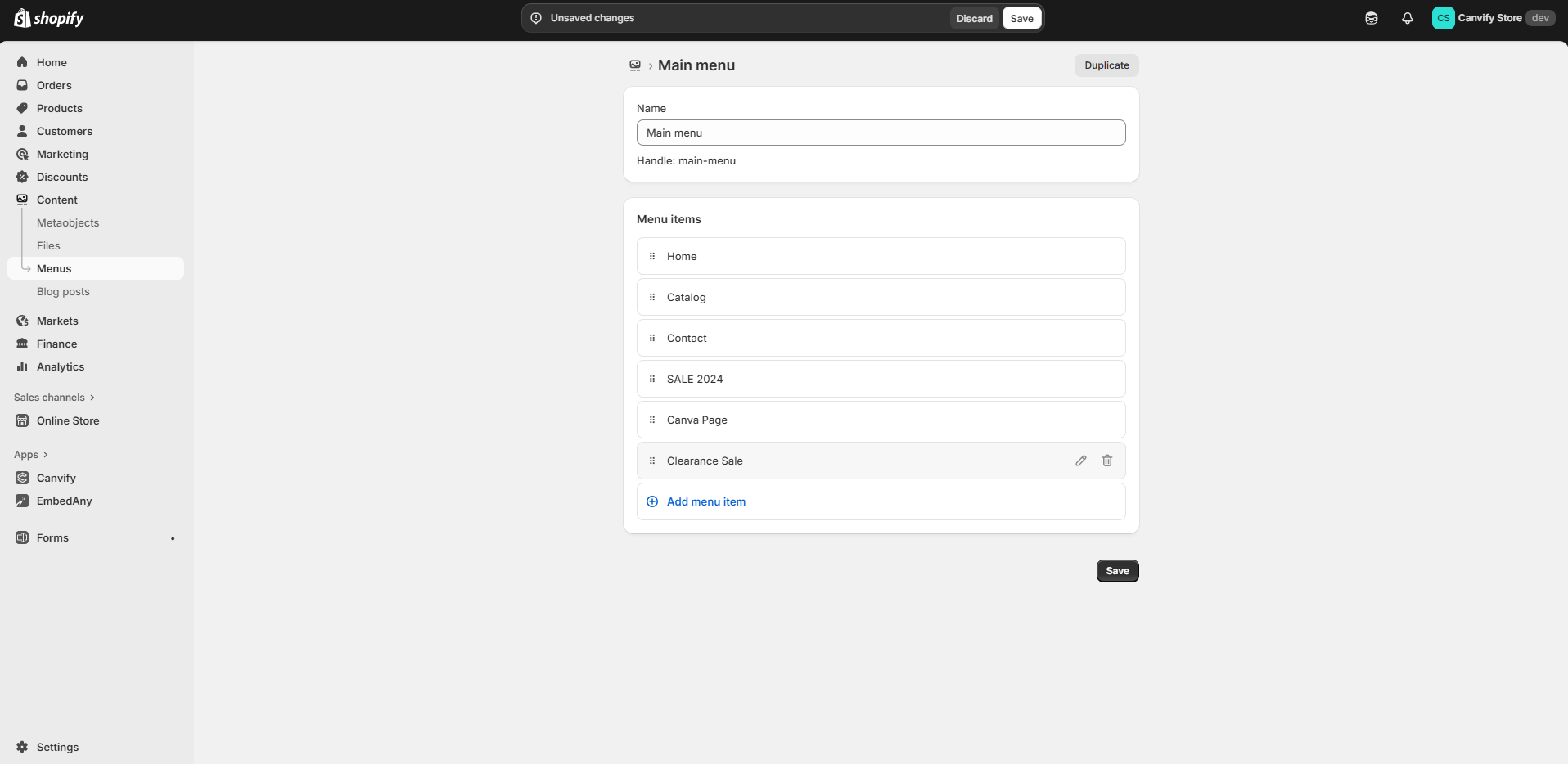Image resolution: width=1568 pixels, height=764 pixels.
Task: Grab the drag handle next to Home
Action: 652,256
